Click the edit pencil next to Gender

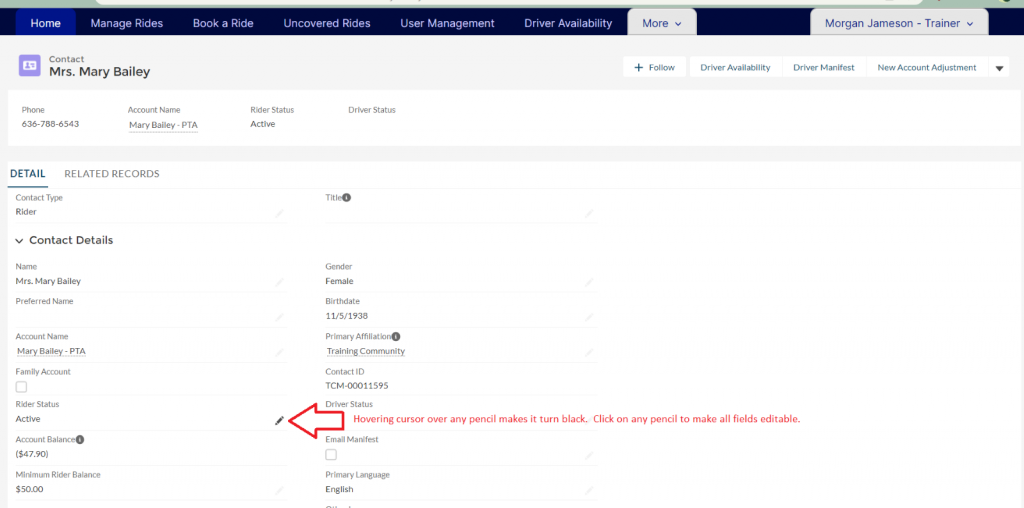tap(590, 282)
